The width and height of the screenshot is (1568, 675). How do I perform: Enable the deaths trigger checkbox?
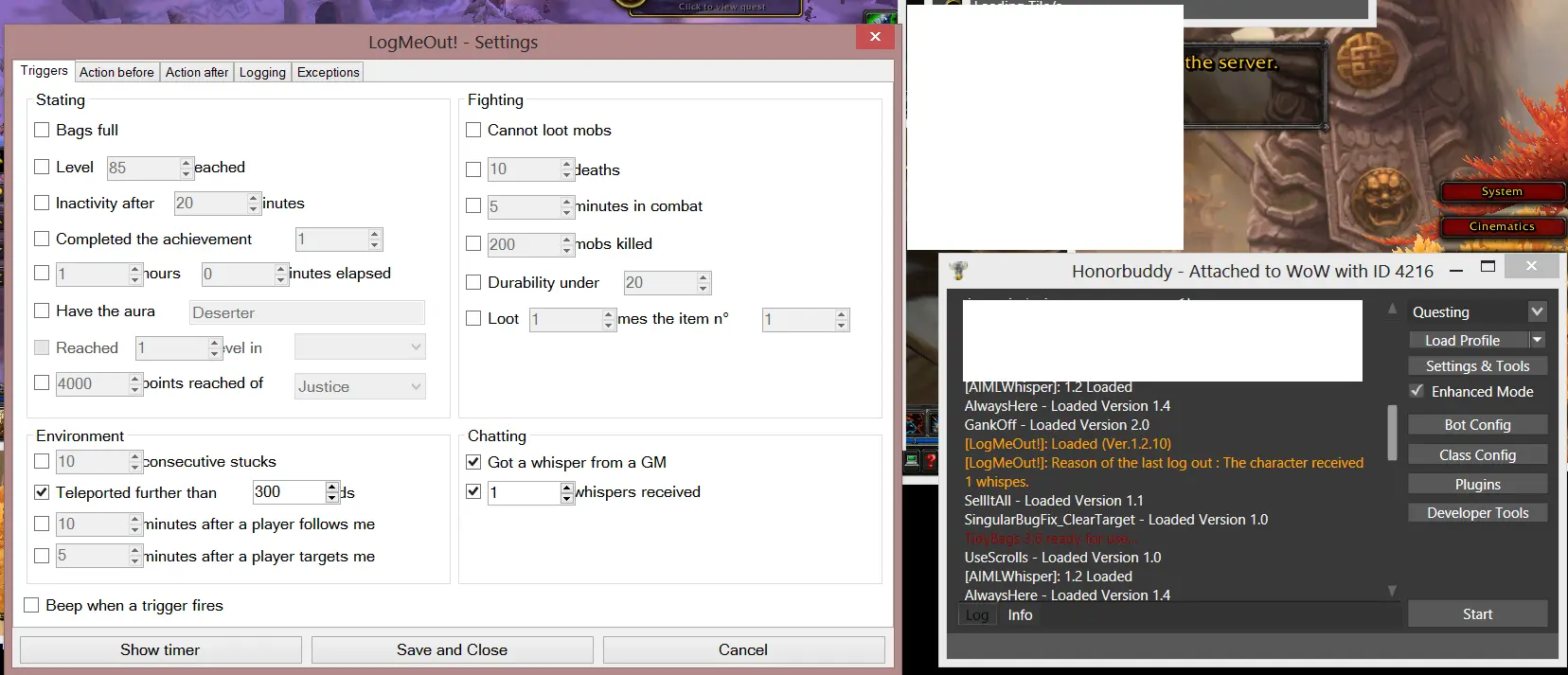tap(473, 169)
